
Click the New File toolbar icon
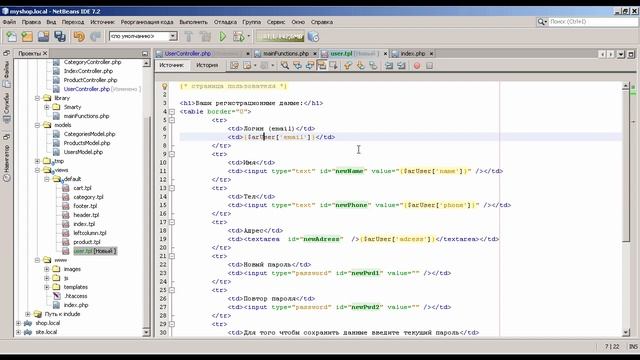pos(11,37)
